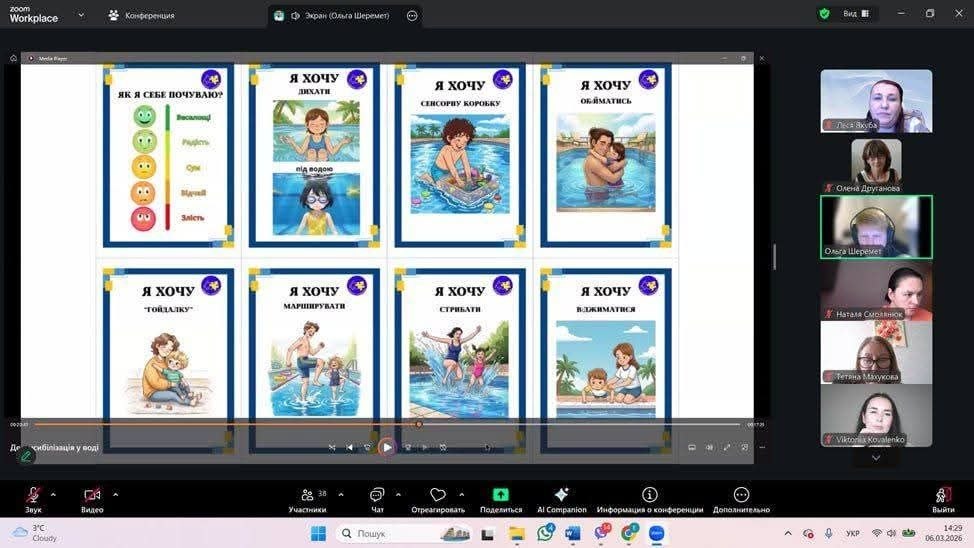Screen dimensions: 974x548
Task: Select Леся Якуба's video thumbnail
Action: (x=876, y=100)
